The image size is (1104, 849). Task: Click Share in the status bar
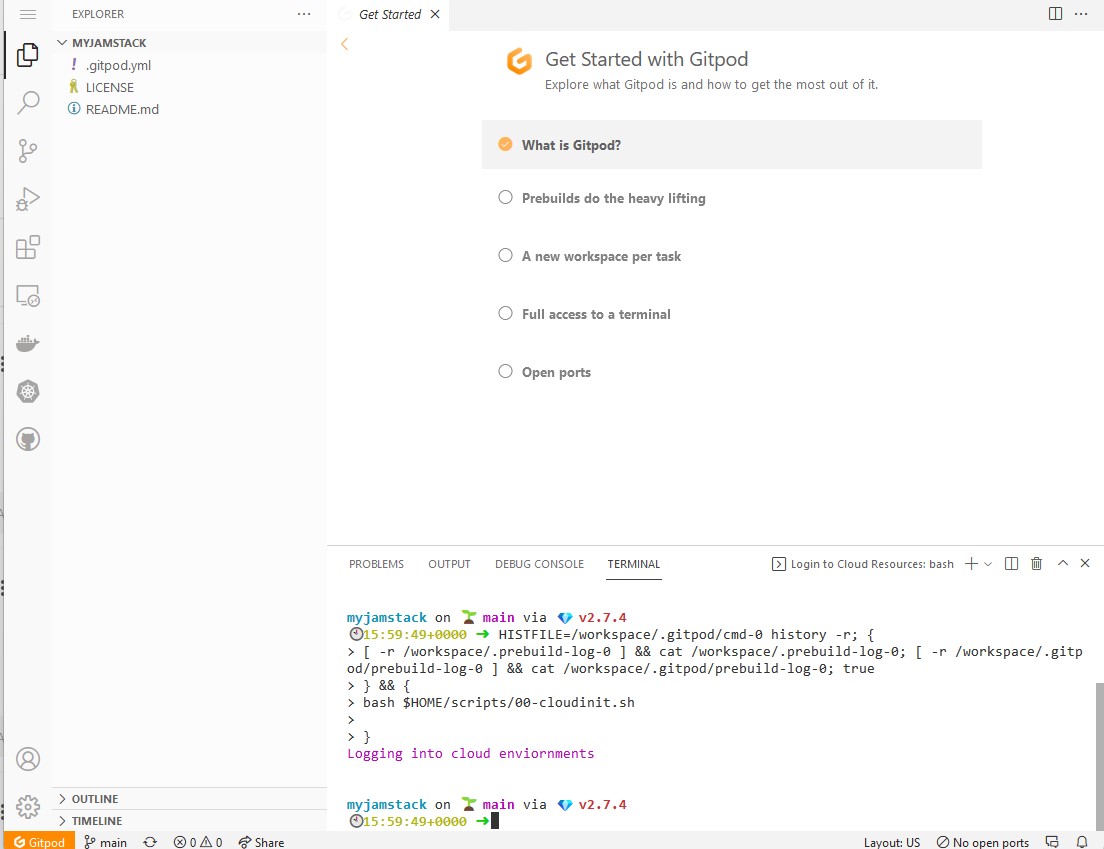[261, 842]
